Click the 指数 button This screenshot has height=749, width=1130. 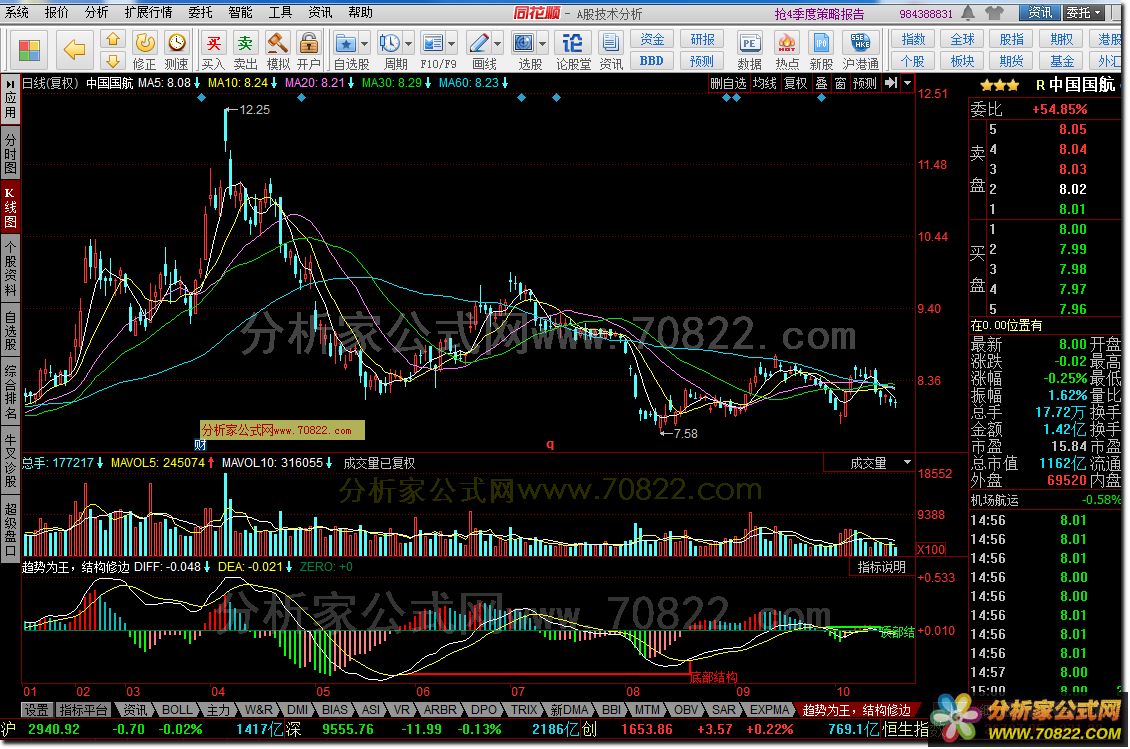click(913, 39)
